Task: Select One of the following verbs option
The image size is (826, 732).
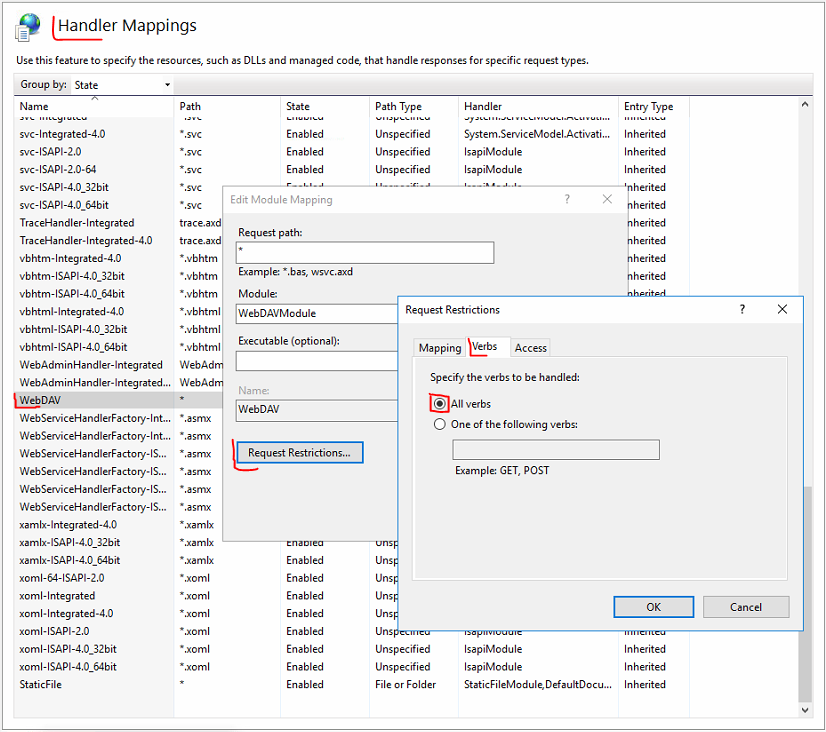Action: coord(439,424)
